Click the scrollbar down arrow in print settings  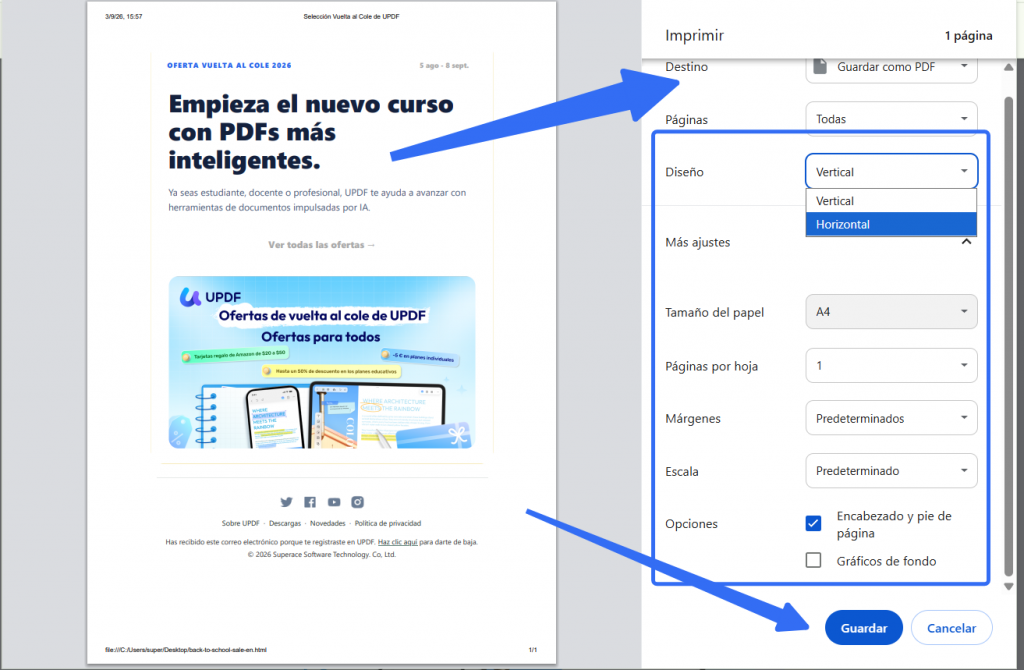coord(1009,586)
